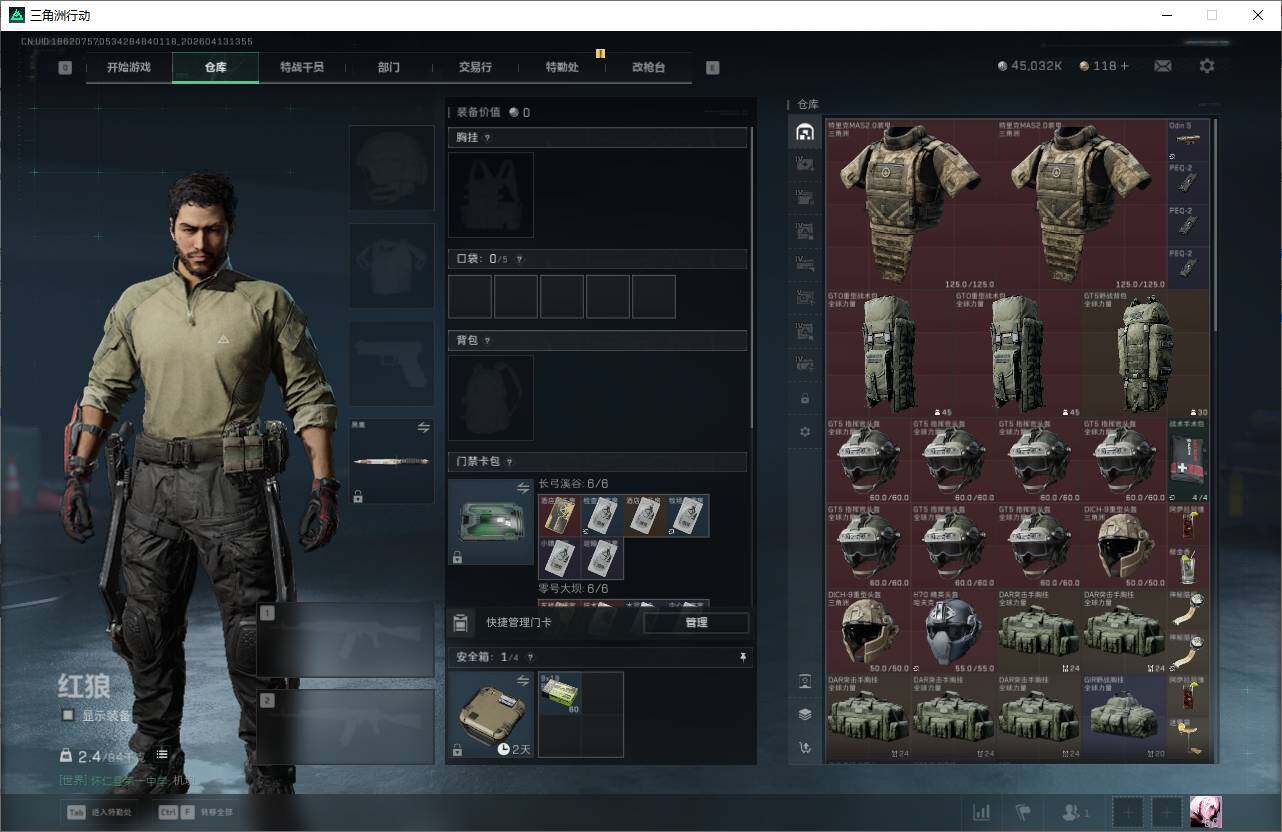This screenshot has height=832, width=1282.
Task: Click the help icon next to 门禁卡包
Action: 509,462
